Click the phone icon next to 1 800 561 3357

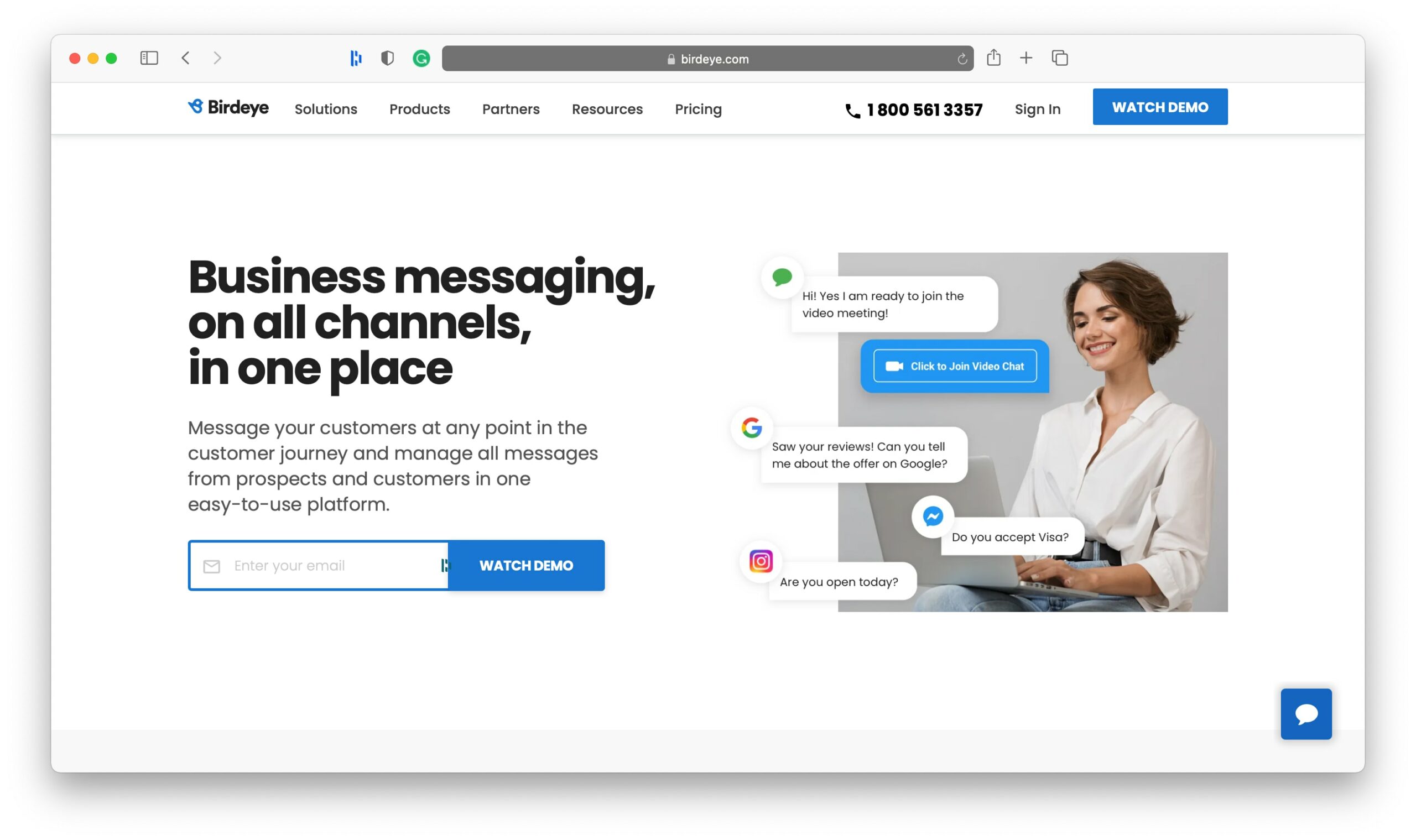point(851,109)
